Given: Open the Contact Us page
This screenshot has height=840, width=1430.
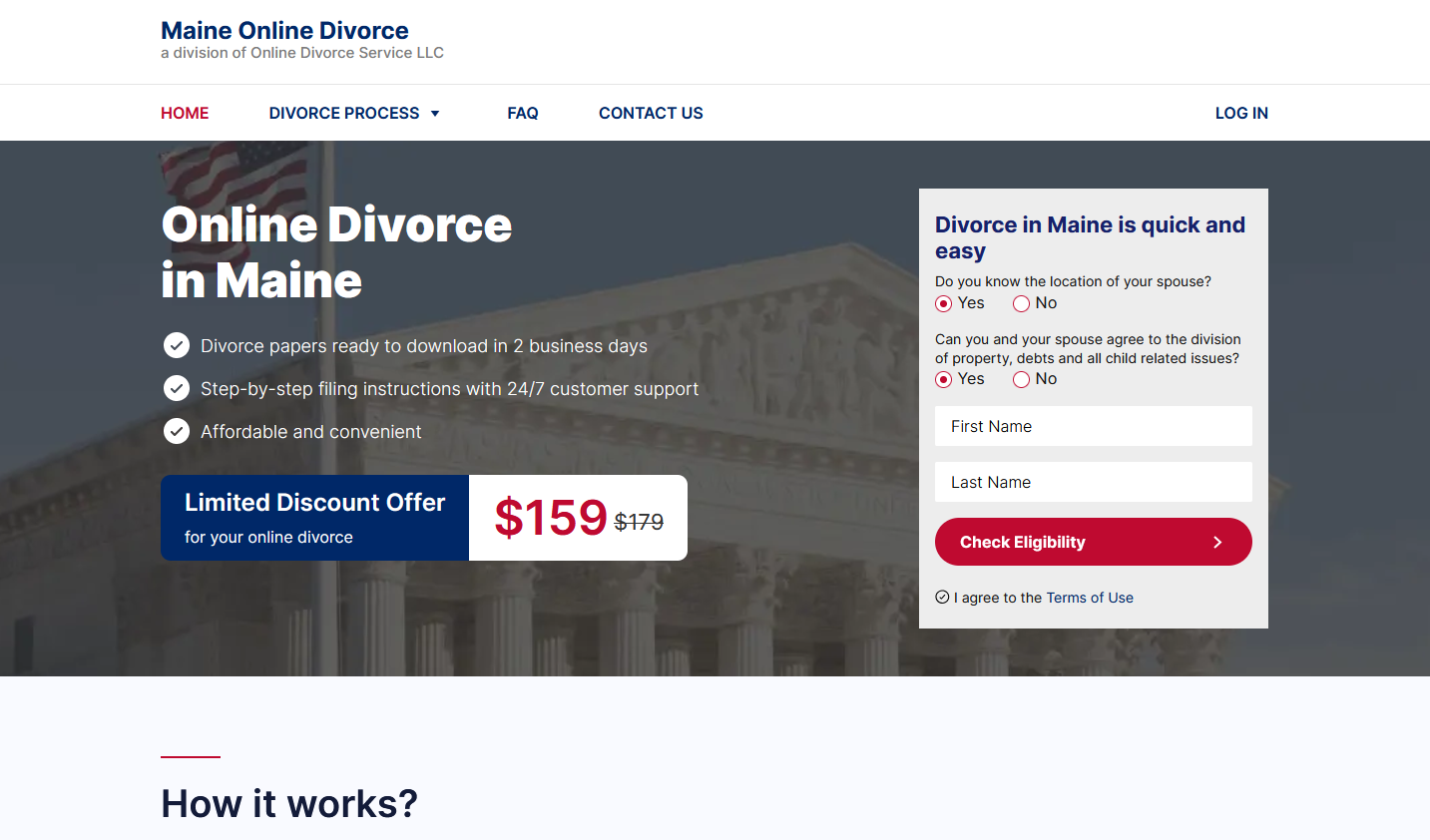Looking at the screenshot, I should tap(651, 113).
